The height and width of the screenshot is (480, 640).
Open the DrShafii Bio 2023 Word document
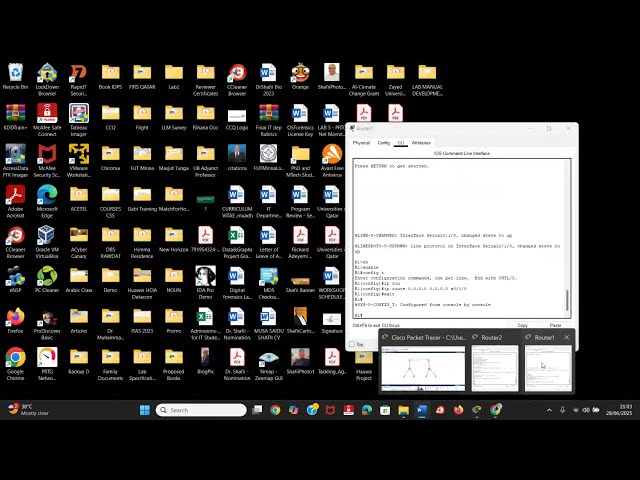click(269, 80)
